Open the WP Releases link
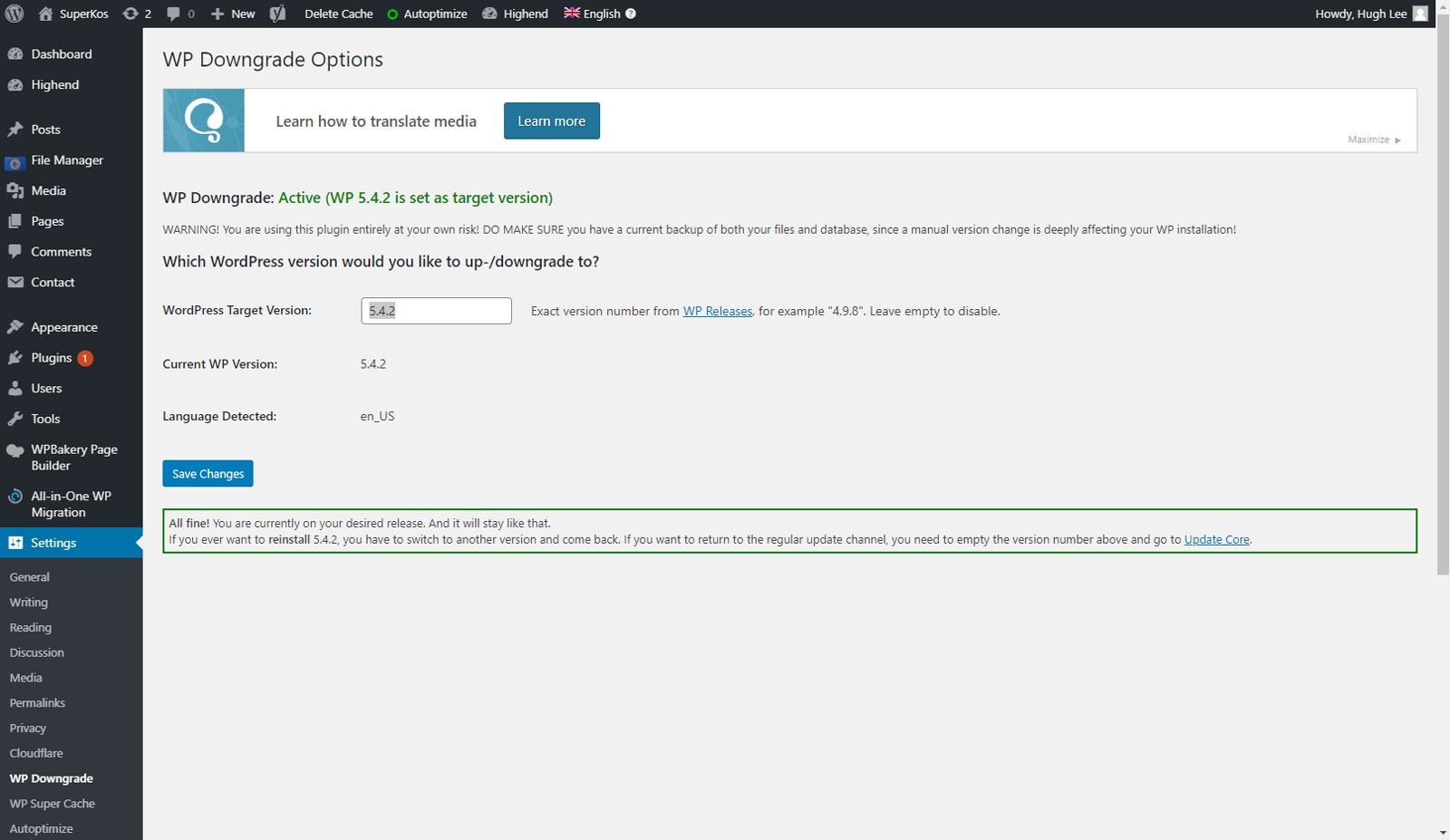 [x=718, y=311]
